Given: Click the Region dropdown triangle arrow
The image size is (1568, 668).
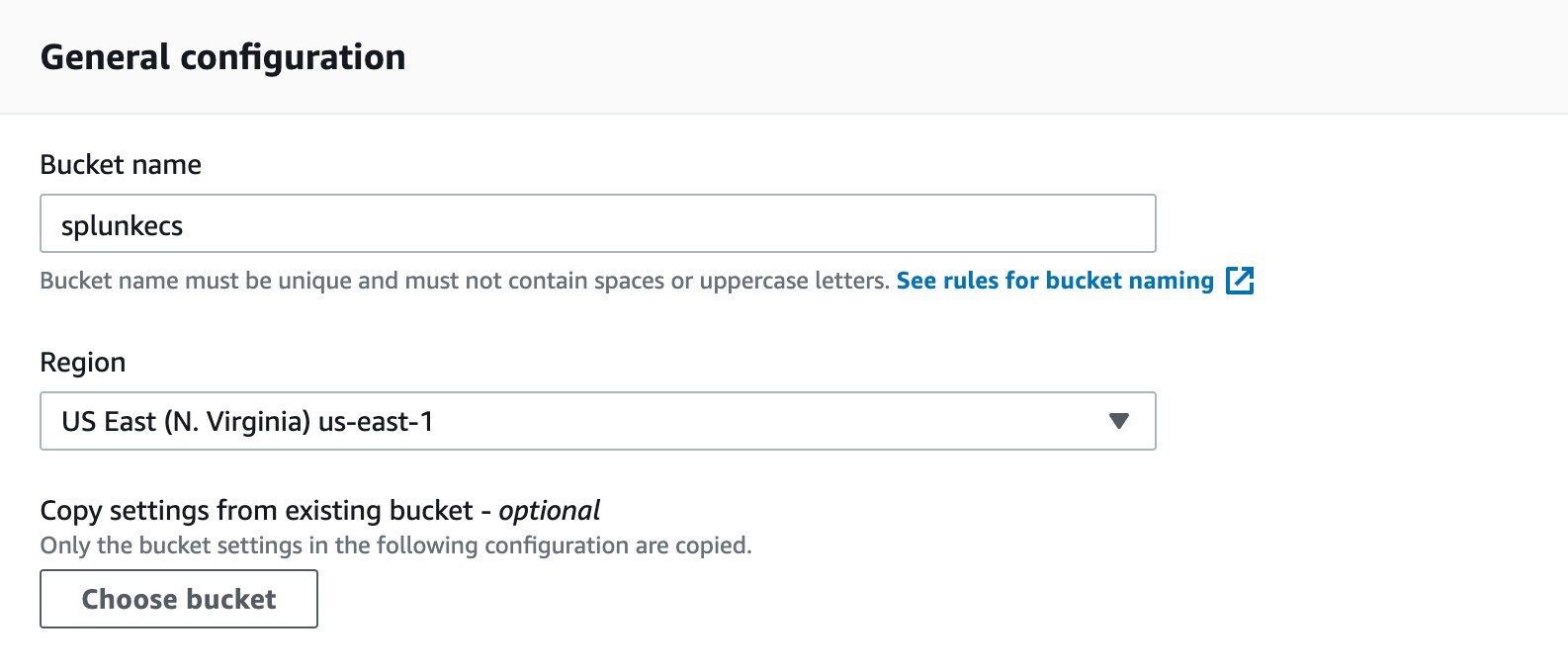Looking at the screenshot, I should pos(1119,421).
